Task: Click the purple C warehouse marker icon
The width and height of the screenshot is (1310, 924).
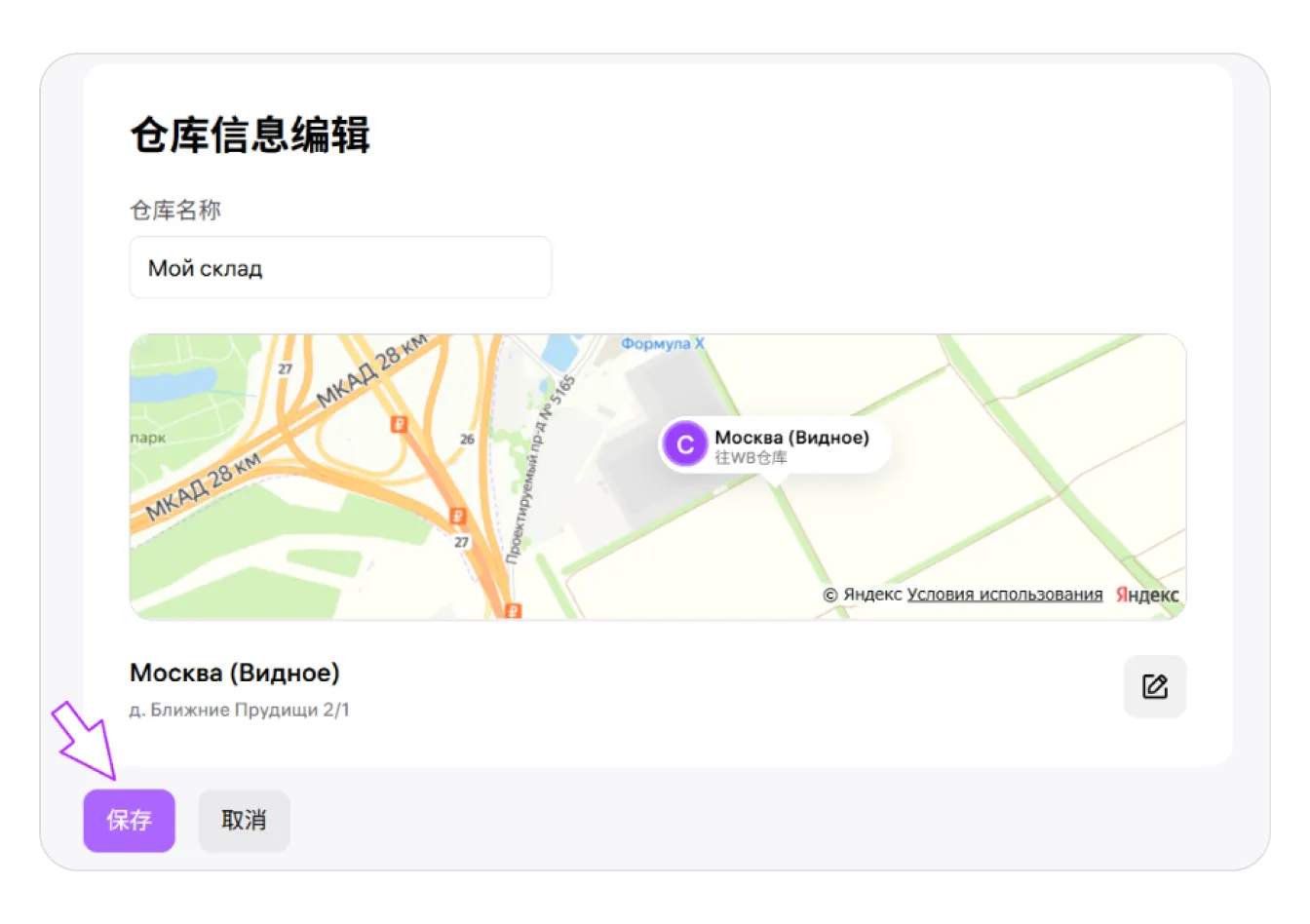Action: coord(685,443)
